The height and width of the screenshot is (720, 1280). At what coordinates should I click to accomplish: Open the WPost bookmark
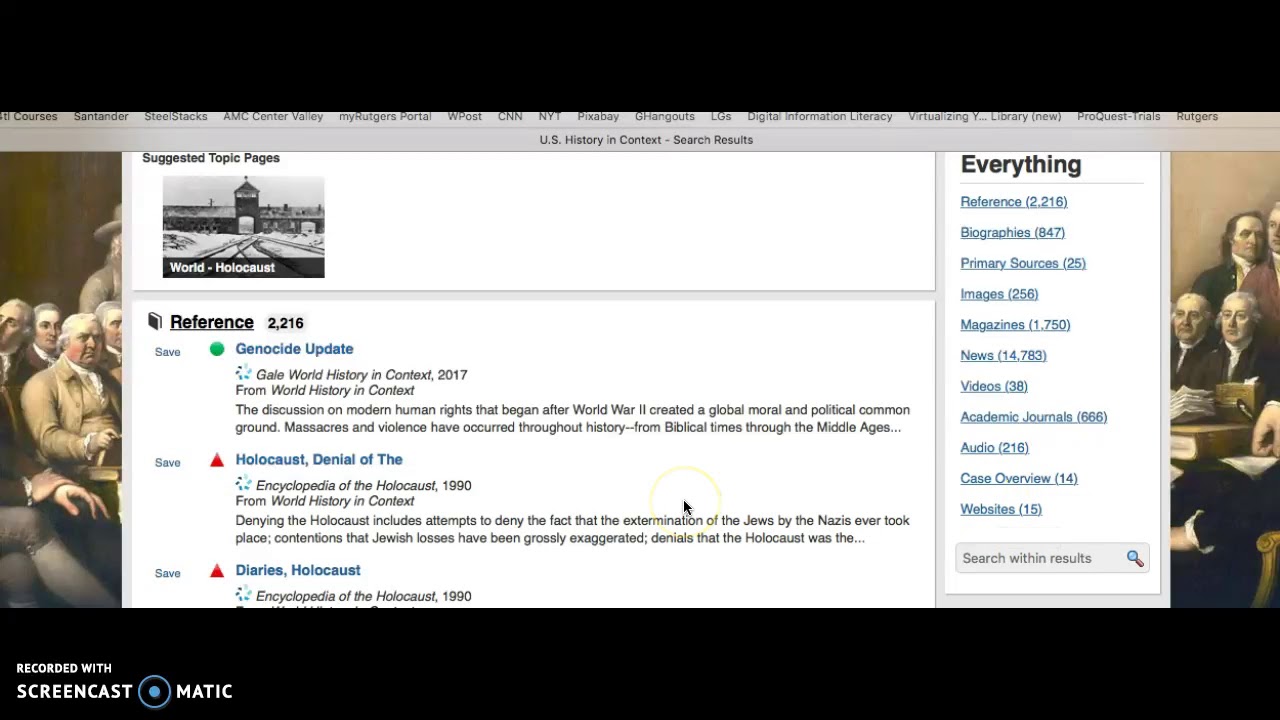coord(464,116)
